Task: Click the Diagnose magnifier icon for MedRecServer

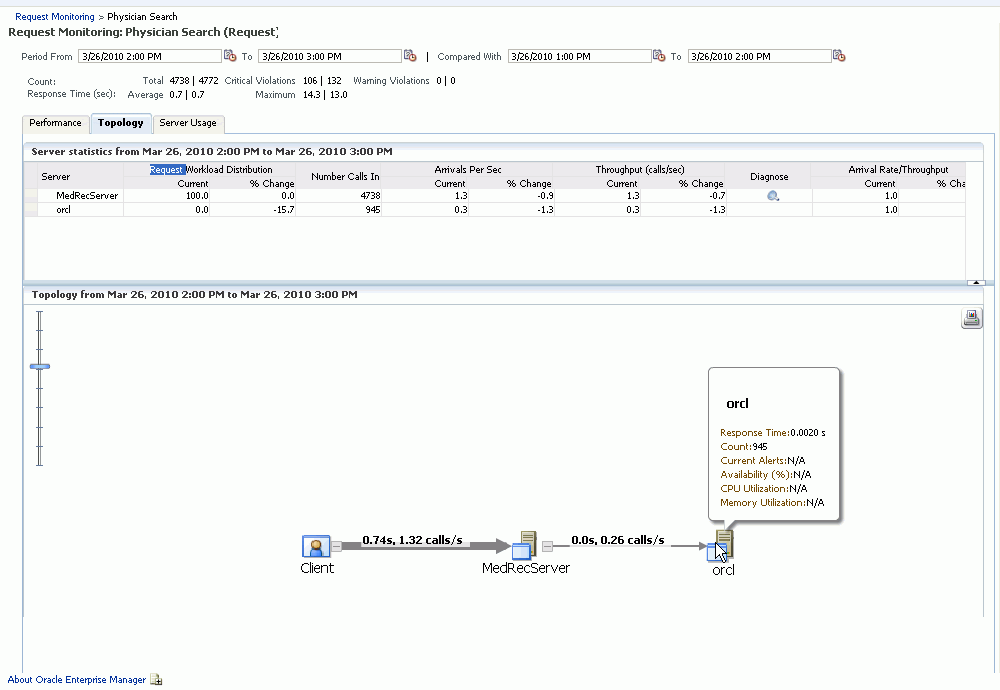Action: coord(773,196)
